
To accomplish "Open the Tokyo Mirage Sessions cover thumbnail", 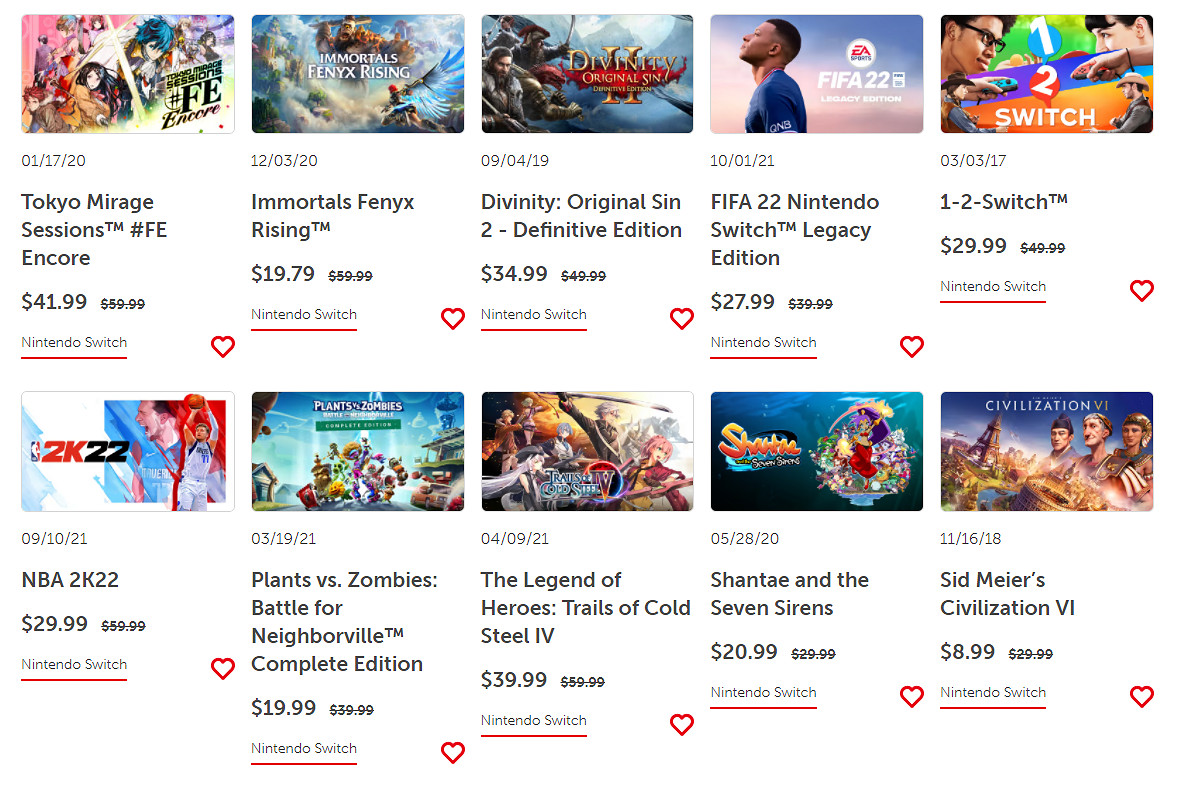I will [x=128, y=74].
